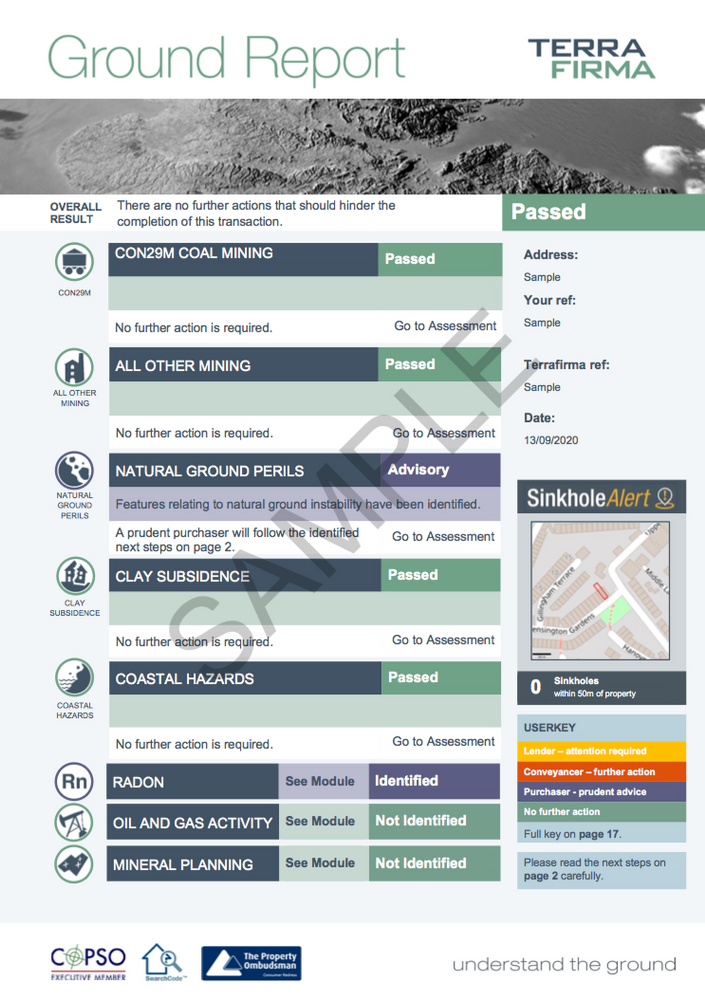Select the Natural Ground Perils icon
The image size is (705, 1000).
[x=74, y=471]
